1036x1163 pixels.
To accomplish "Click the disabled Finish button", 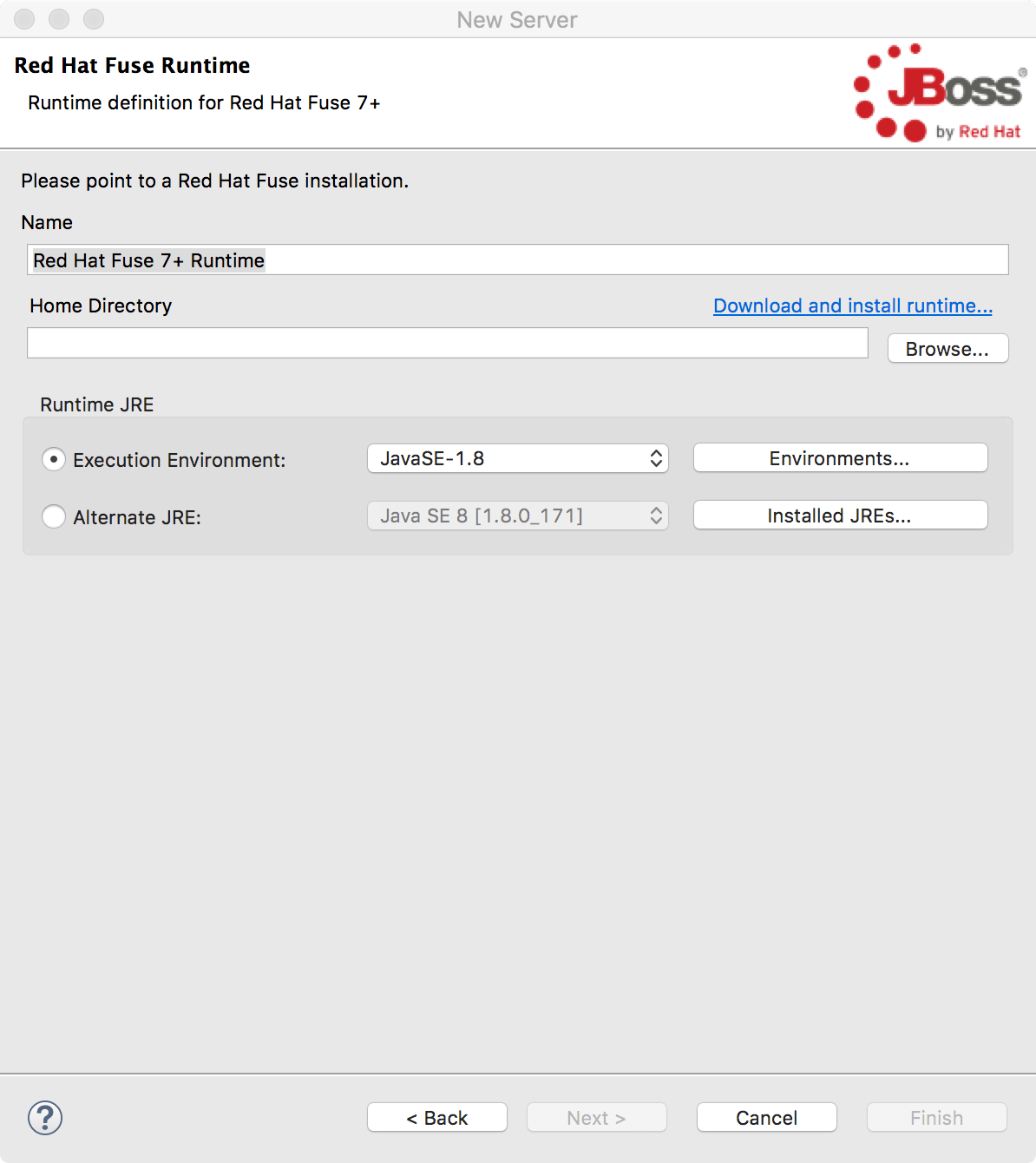I will [936, 1117].
